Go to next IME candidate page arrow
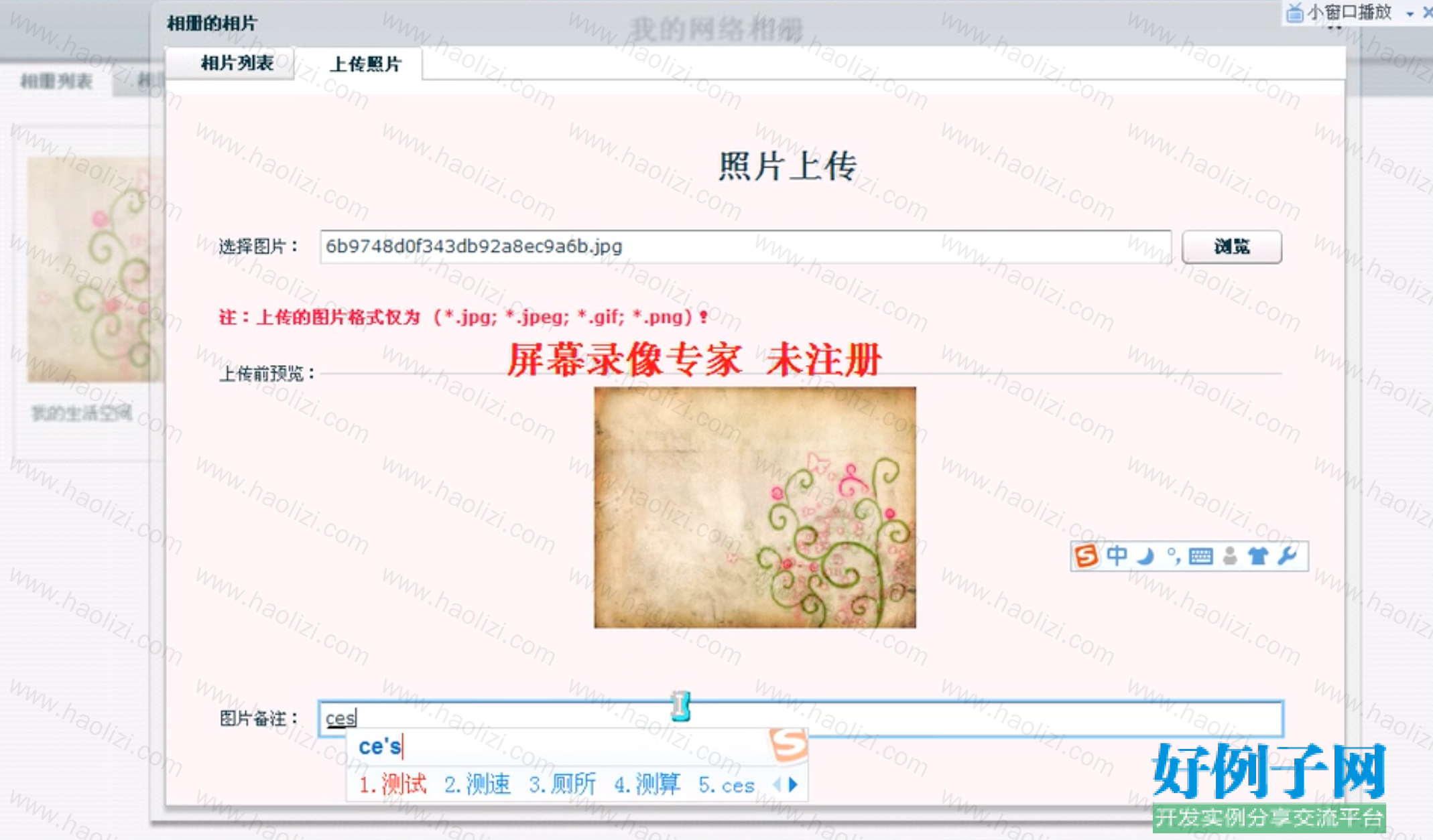This screenshot has width=1433, height=840. pyautogui.click(x=794, y=784)
